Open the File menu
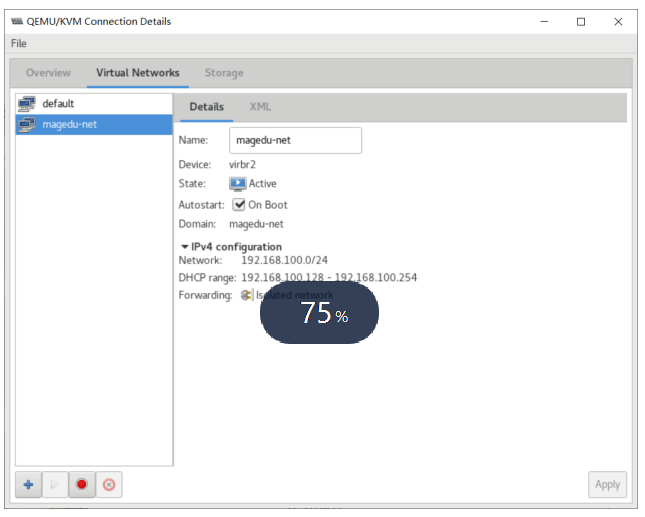The image size is (645, 517). pyautogui.click(x=19, y=43)
